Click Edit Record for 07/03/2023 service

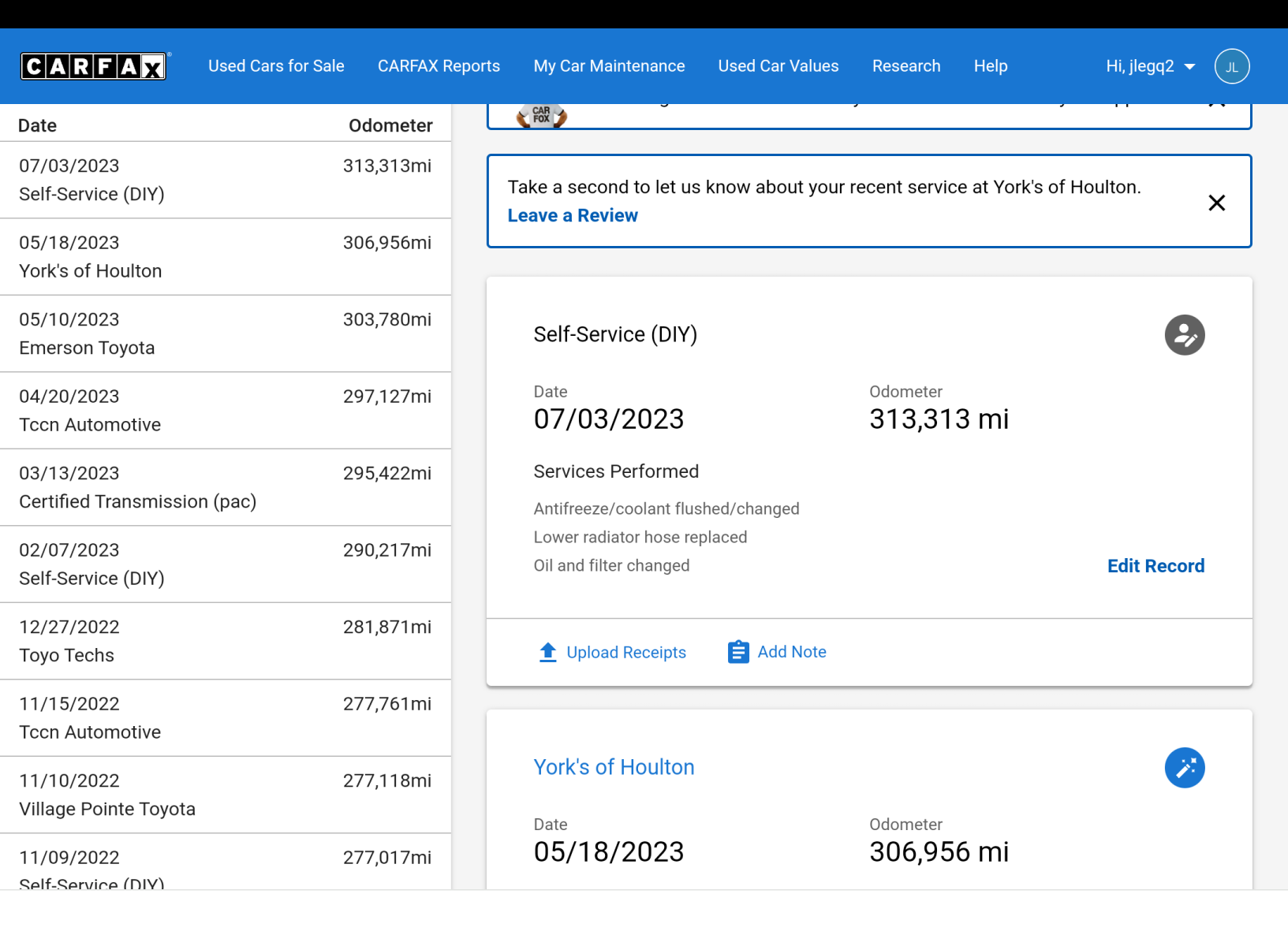tap(1155, 566)
